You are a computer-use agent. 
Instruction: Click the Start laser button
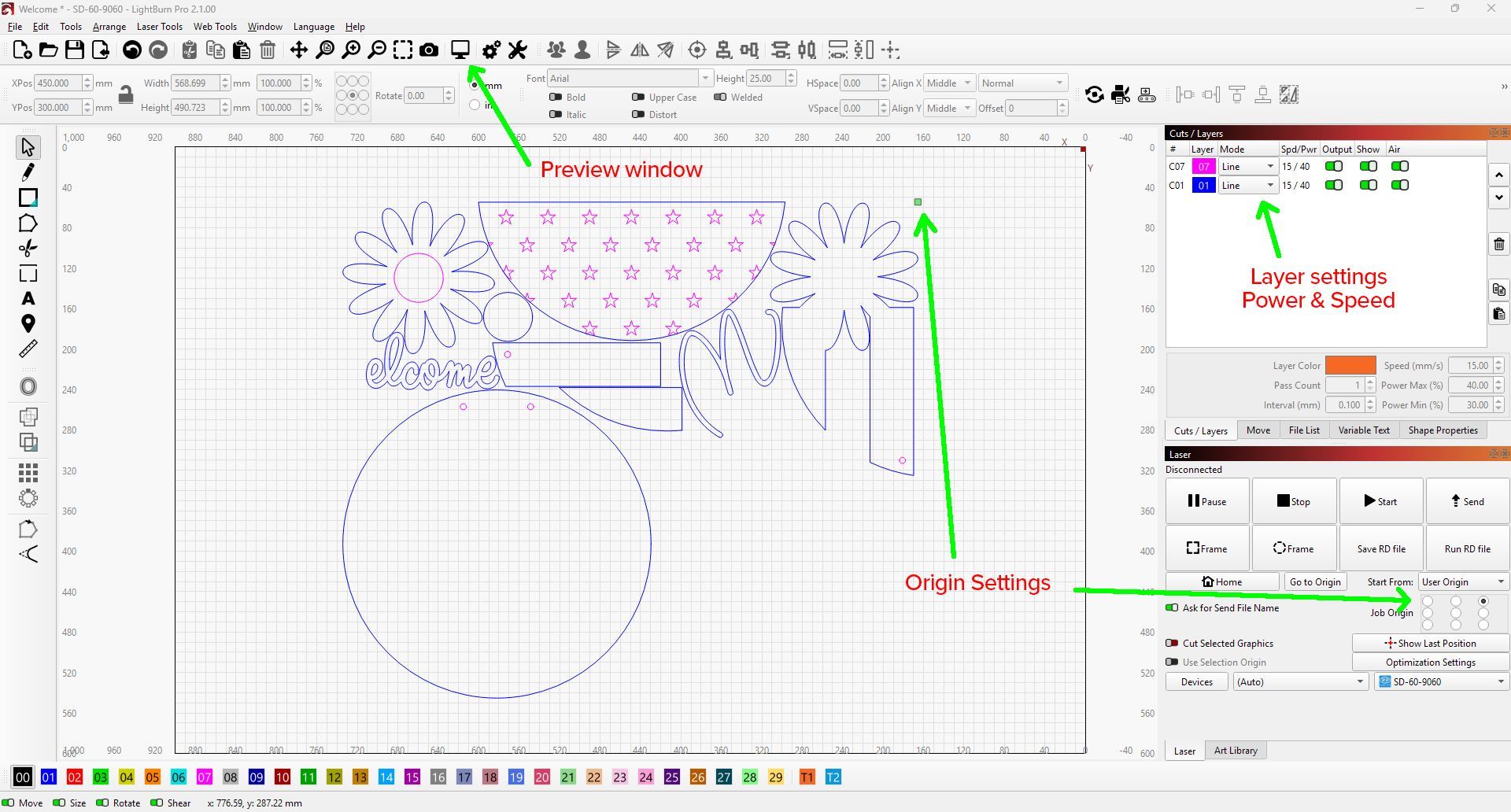point(1380,501)
